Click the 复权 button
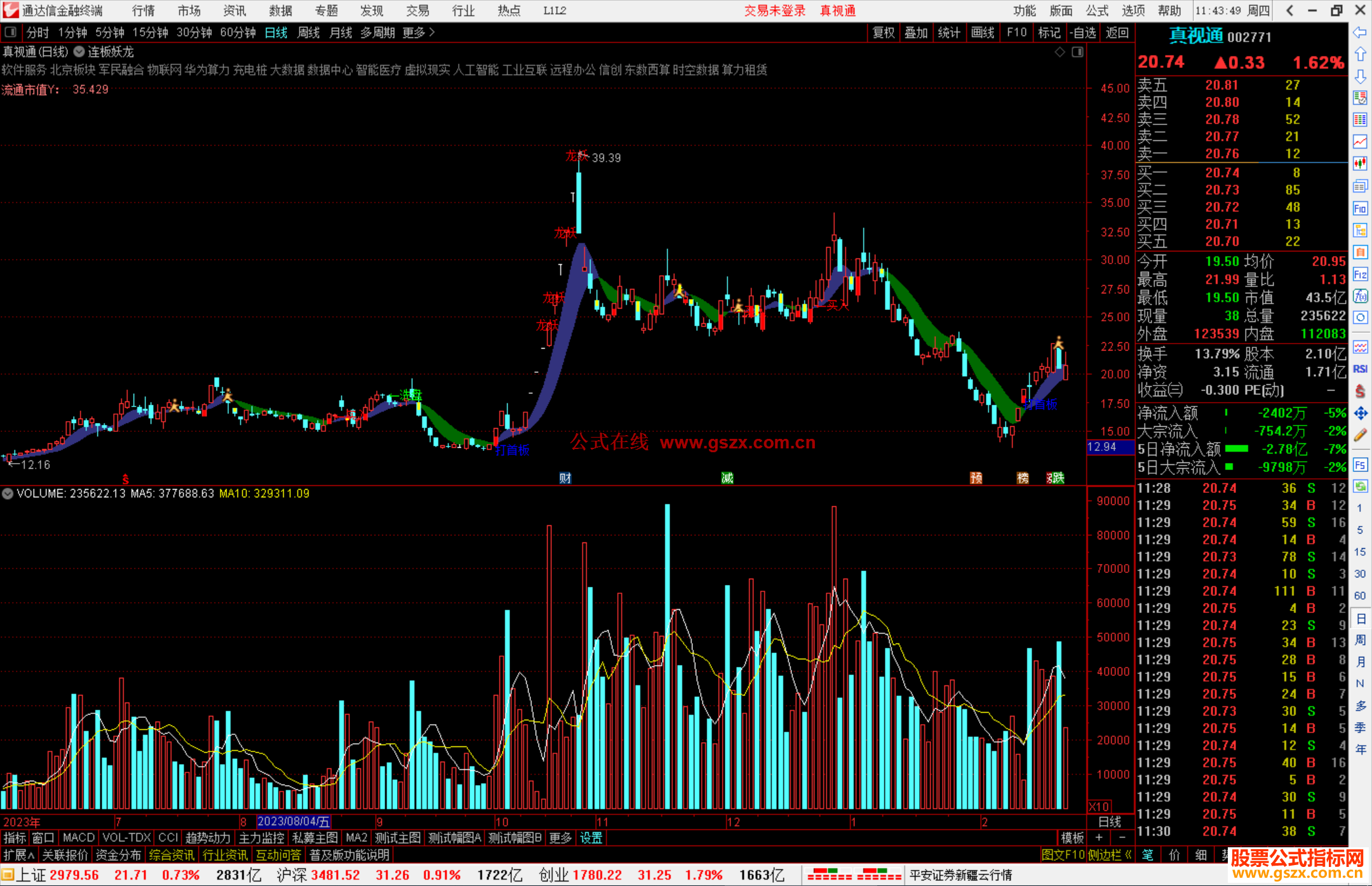Image resolution: width=1372 pixels, height=886 pixels. (883, 32)
